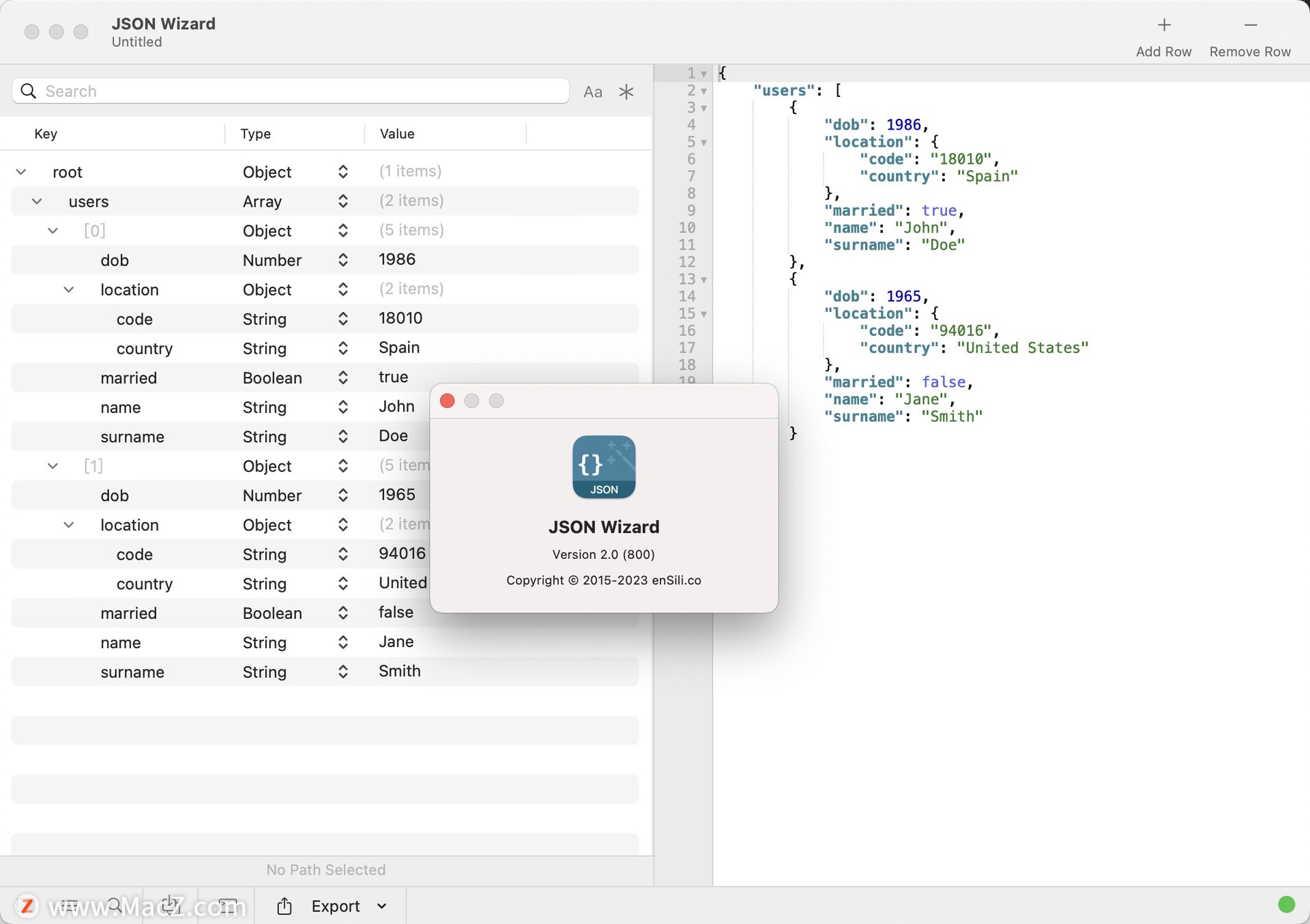This screenshot has width=1310, height=924.
Task: Open the Export dropdown arrow
Action: coord(382,906)
